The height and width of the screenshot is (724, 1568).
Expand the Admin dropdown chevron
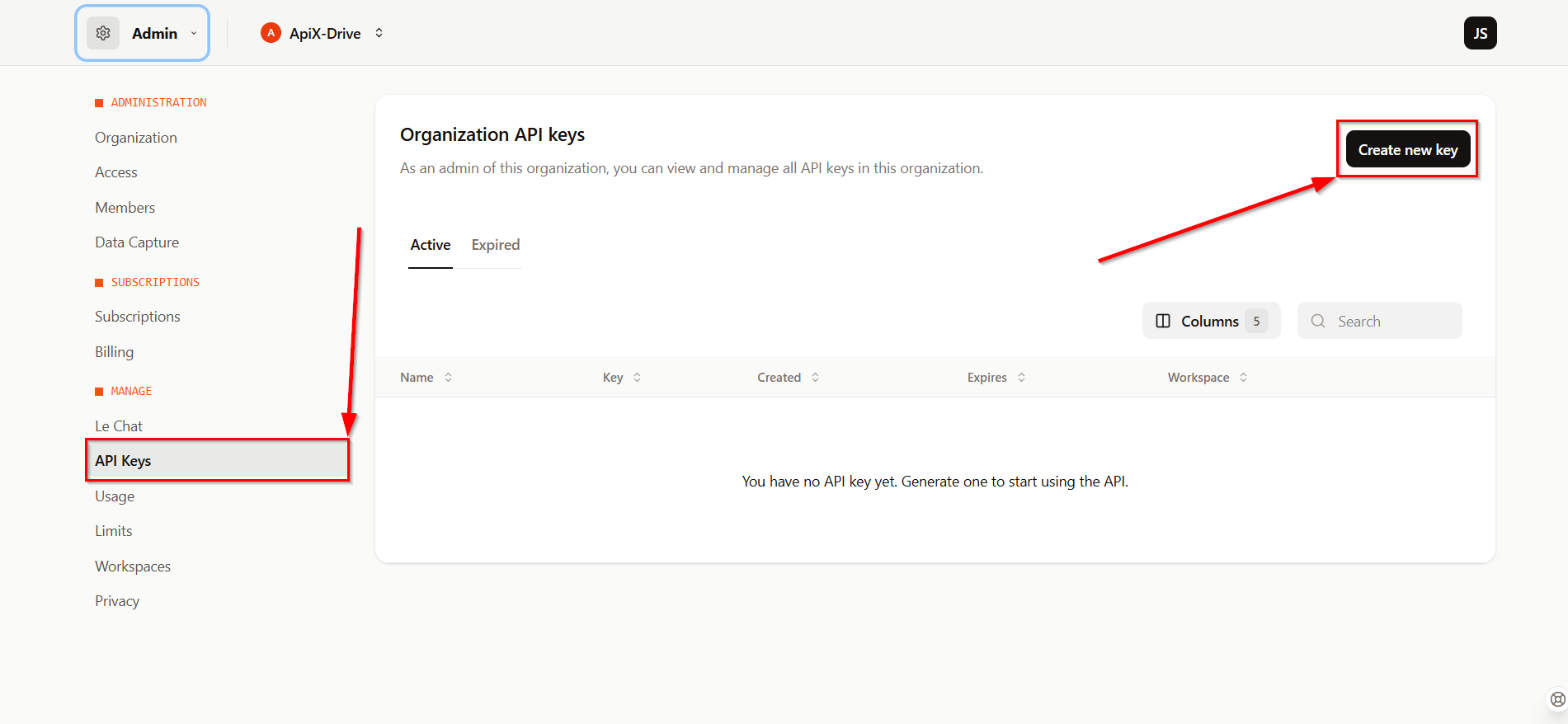pyautogui.click(x=194, y=33)
